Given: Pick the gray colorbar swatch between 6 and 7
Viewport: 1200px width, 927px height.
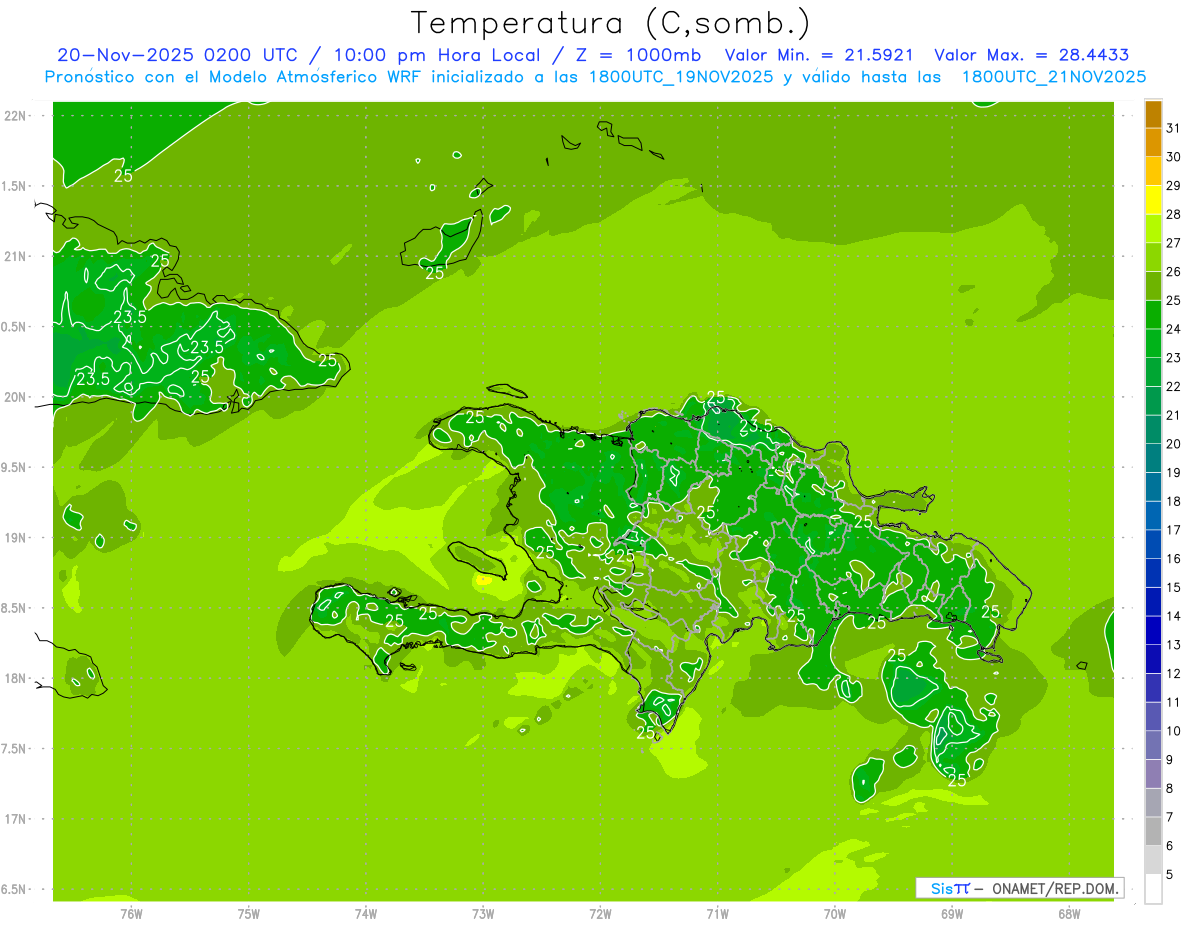Looking at the screenshot, I should pyautogui.click(x=1153, y=831).
